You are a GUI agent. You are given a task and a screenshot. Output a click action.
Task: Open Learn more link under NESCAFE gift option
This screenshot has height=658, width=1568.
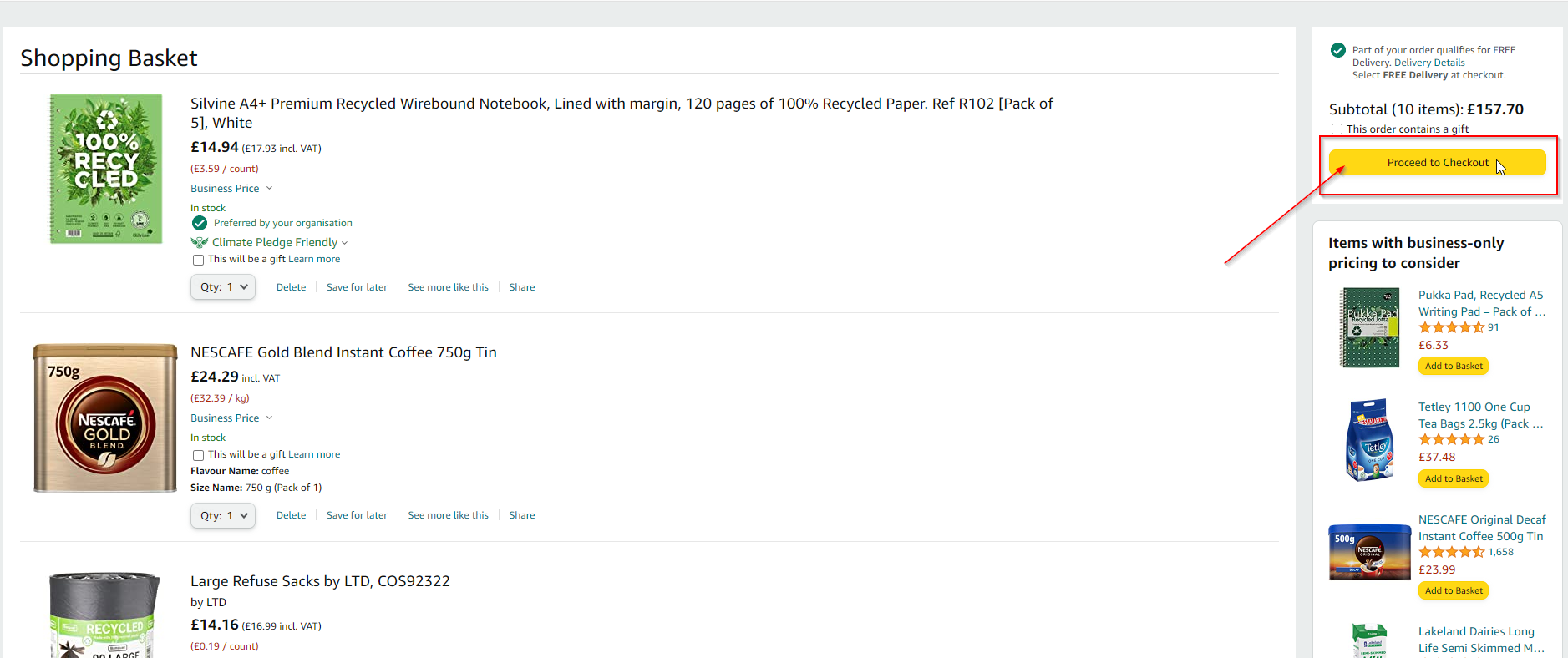click(314, 455)
